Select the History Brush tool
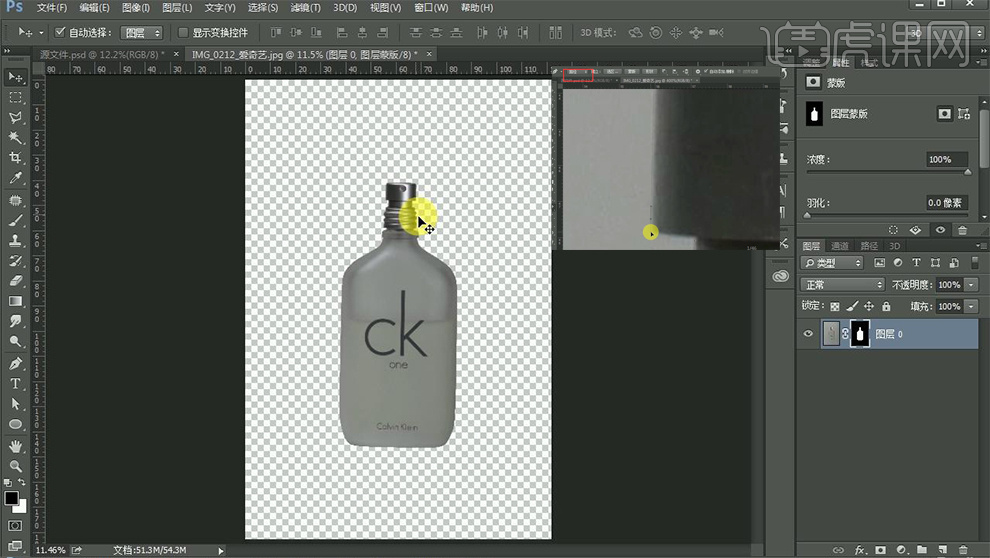Screen dimensions: 990x558 (x=15, y=261)
